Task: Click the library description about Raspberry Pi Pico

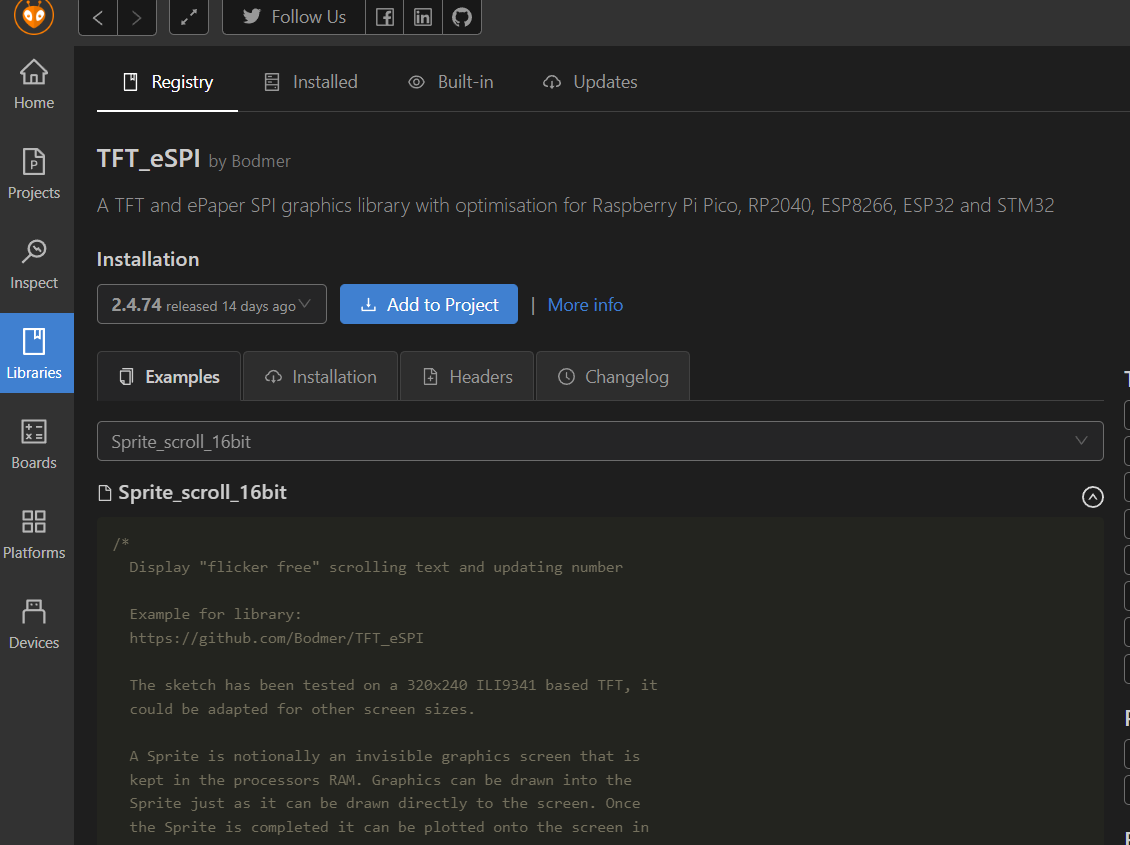Action: pyautogui.click(x=575, y=205)
